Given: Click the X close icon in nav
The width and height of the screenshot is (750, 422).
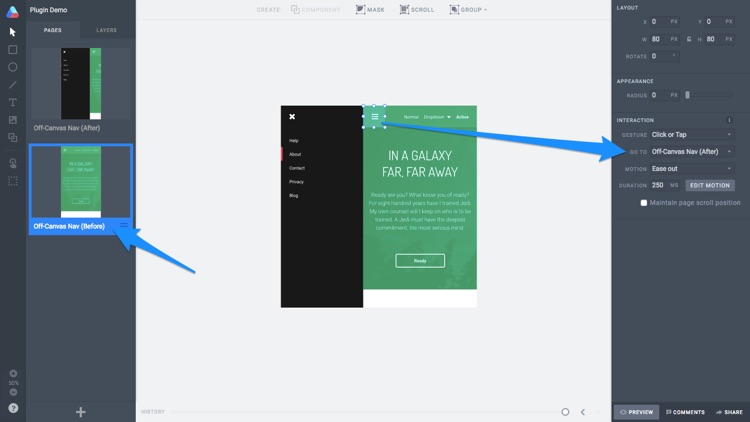Looking at the screenshot, I should 292,117.
